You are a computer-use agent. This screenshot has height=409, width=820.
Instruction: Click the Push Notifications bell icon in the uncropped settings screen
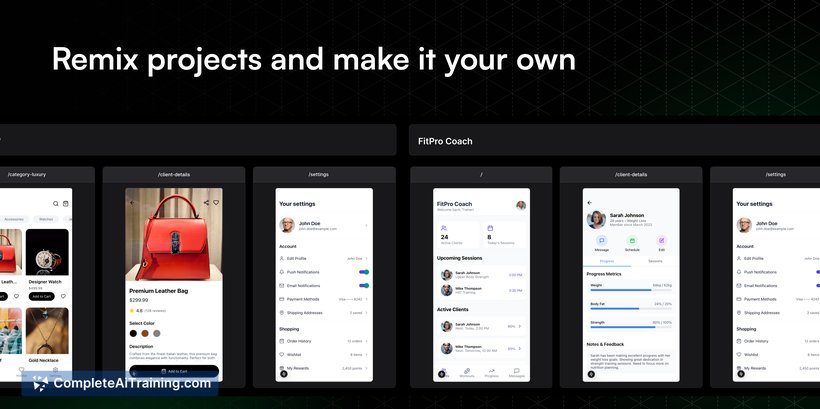[x=282, y=272]
